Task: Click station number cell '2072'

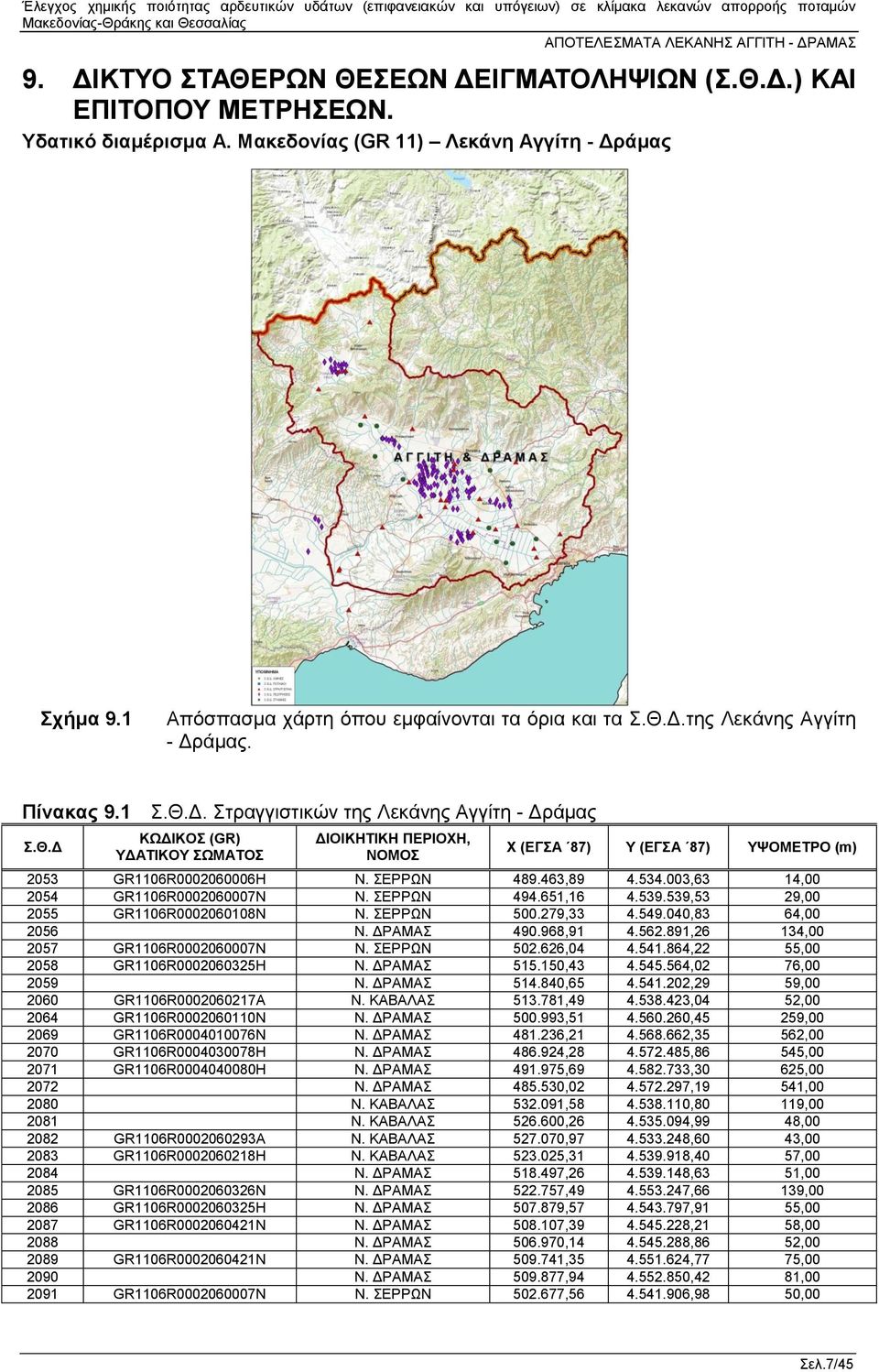Action: point(42,1087)
